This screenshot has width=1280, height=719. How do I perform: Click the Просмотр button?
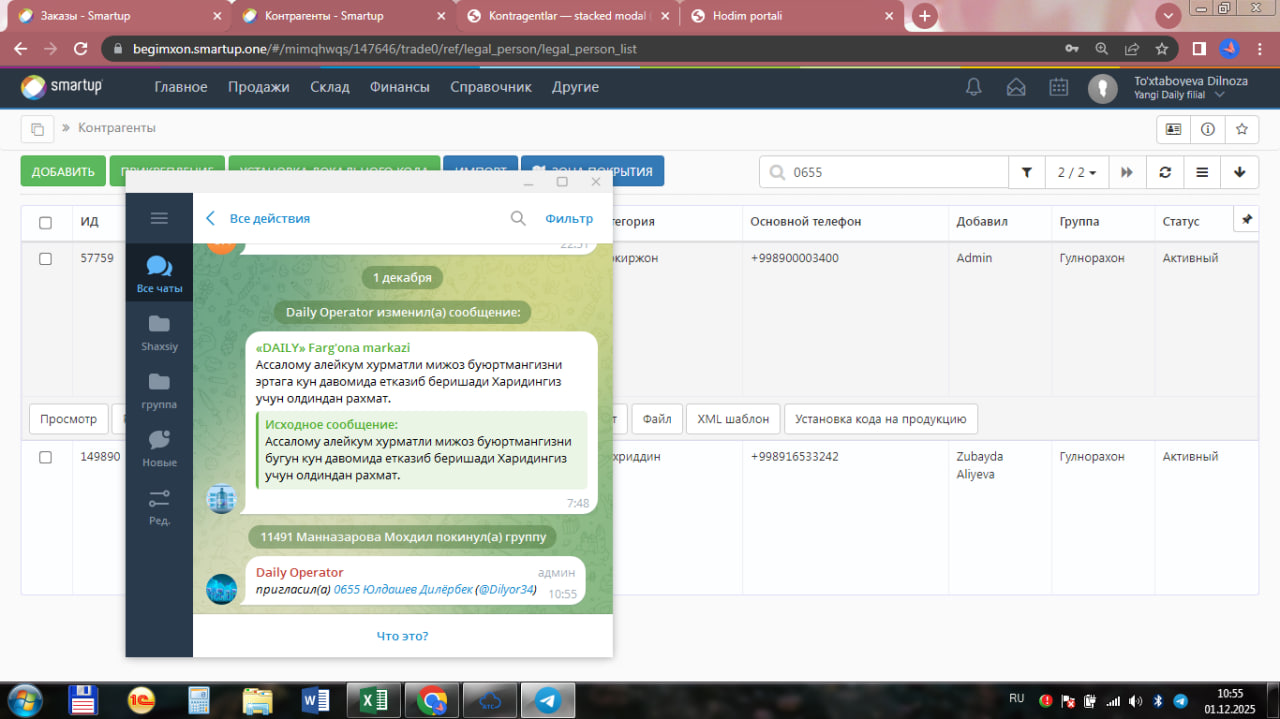click(69, 419)
